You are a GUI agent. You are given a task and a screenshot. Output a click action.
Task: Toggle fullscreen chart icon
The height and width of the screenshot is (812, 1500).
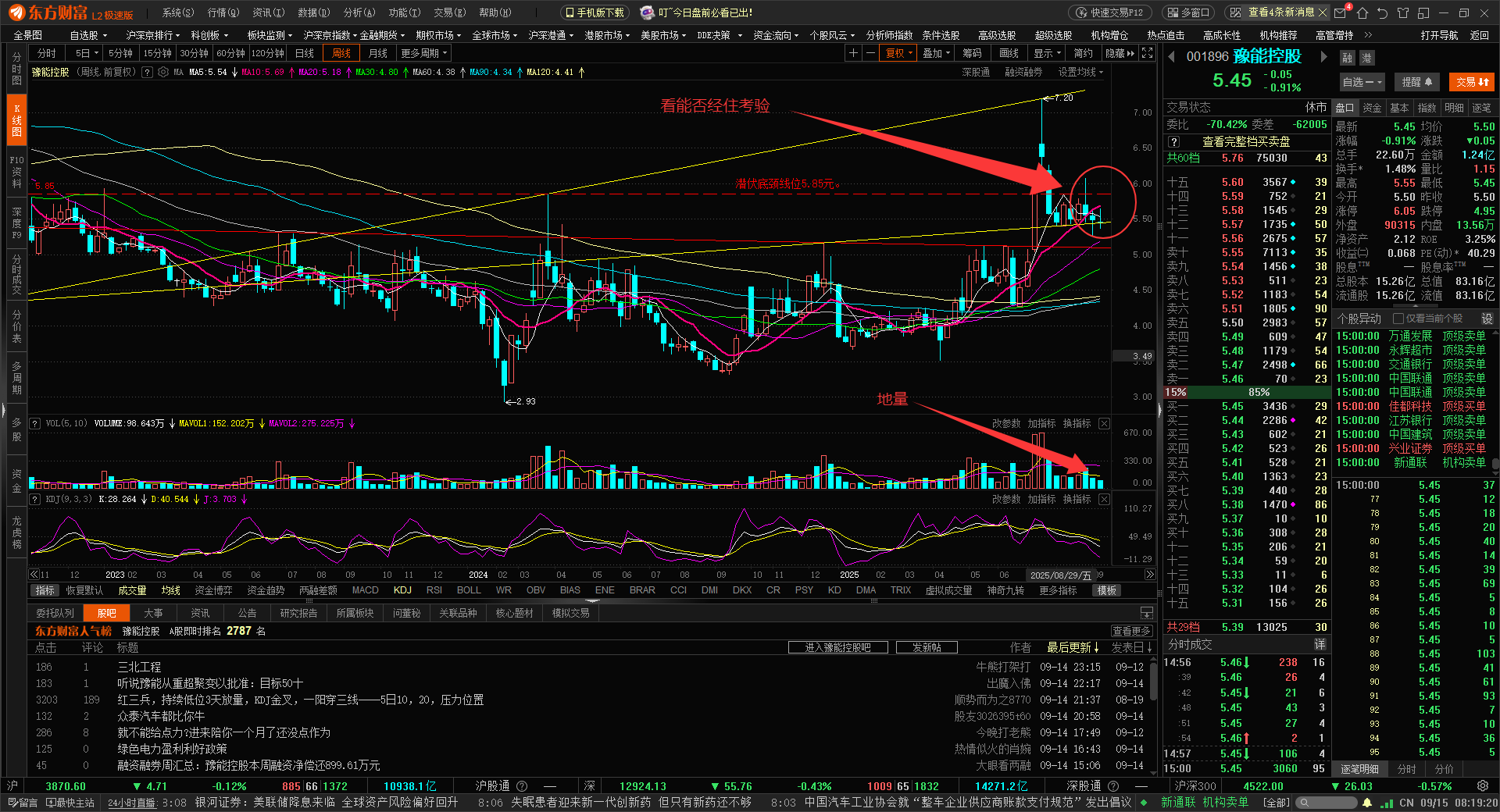1147,53
